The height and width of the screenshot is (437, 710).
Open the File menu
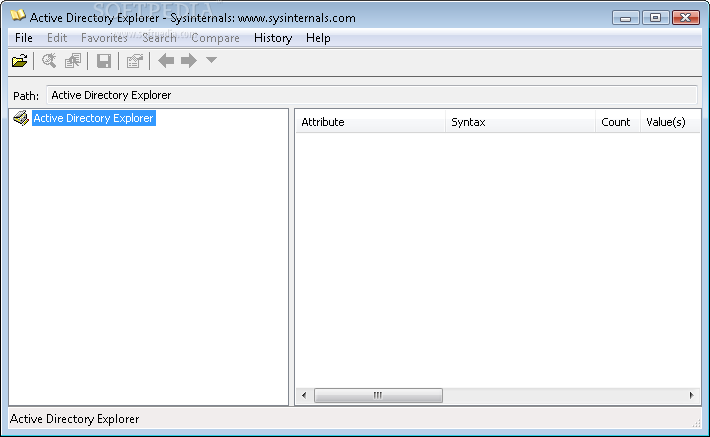[24, 38]
